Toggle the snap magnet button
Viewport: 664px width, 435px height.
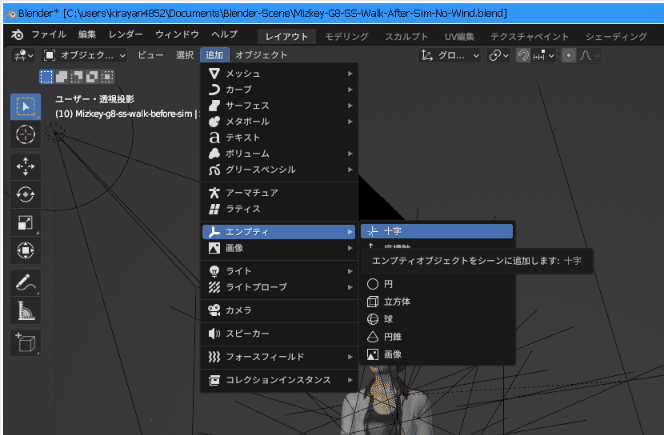pos(523,55)
